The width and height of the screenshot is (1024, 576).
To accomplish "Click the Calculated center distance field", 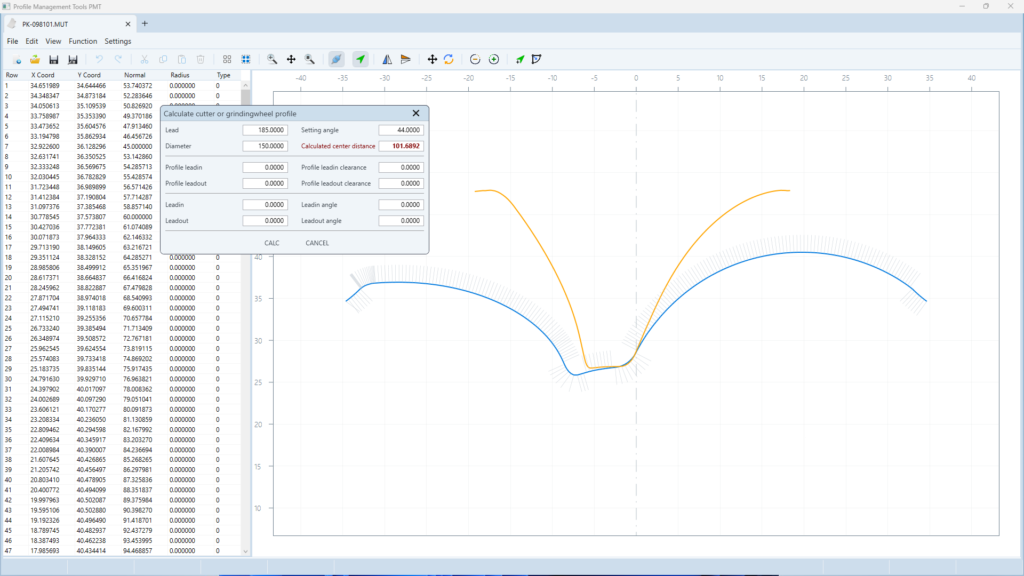I will tap(401, 146).
